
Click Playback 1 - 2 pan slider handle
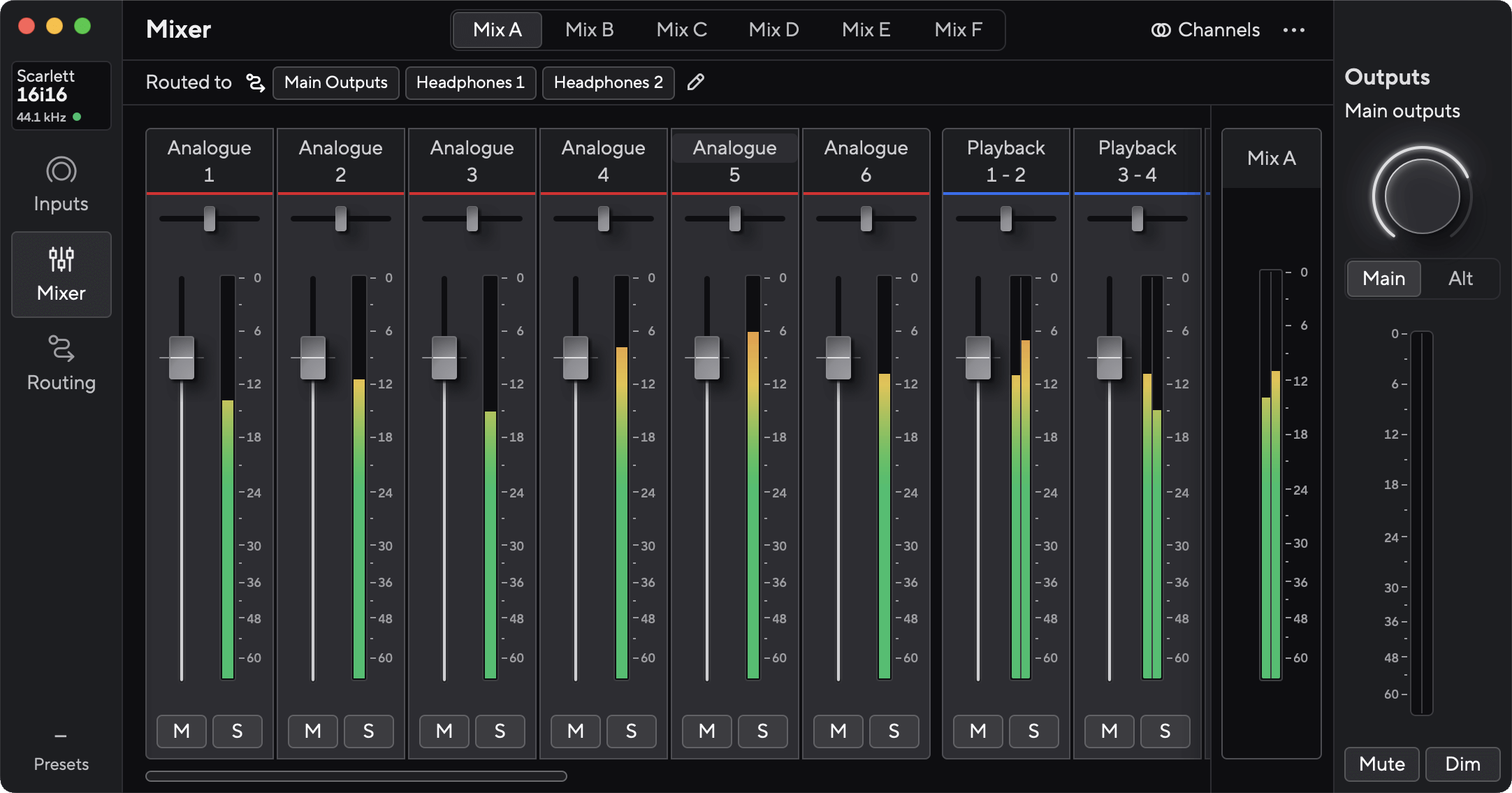coord(1006,219)
